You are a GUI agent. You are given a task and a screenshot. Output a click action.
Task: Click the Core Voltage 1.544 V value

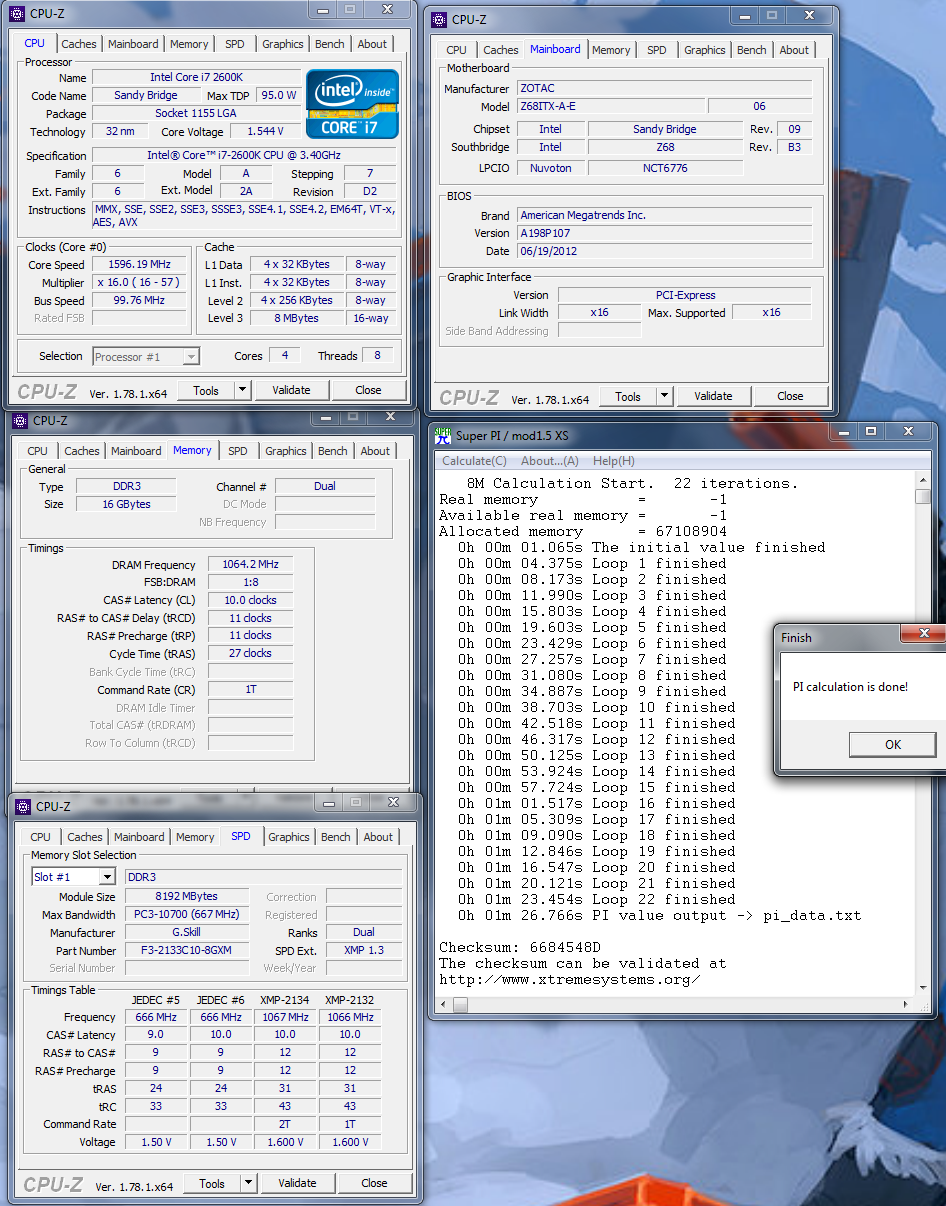265,131
